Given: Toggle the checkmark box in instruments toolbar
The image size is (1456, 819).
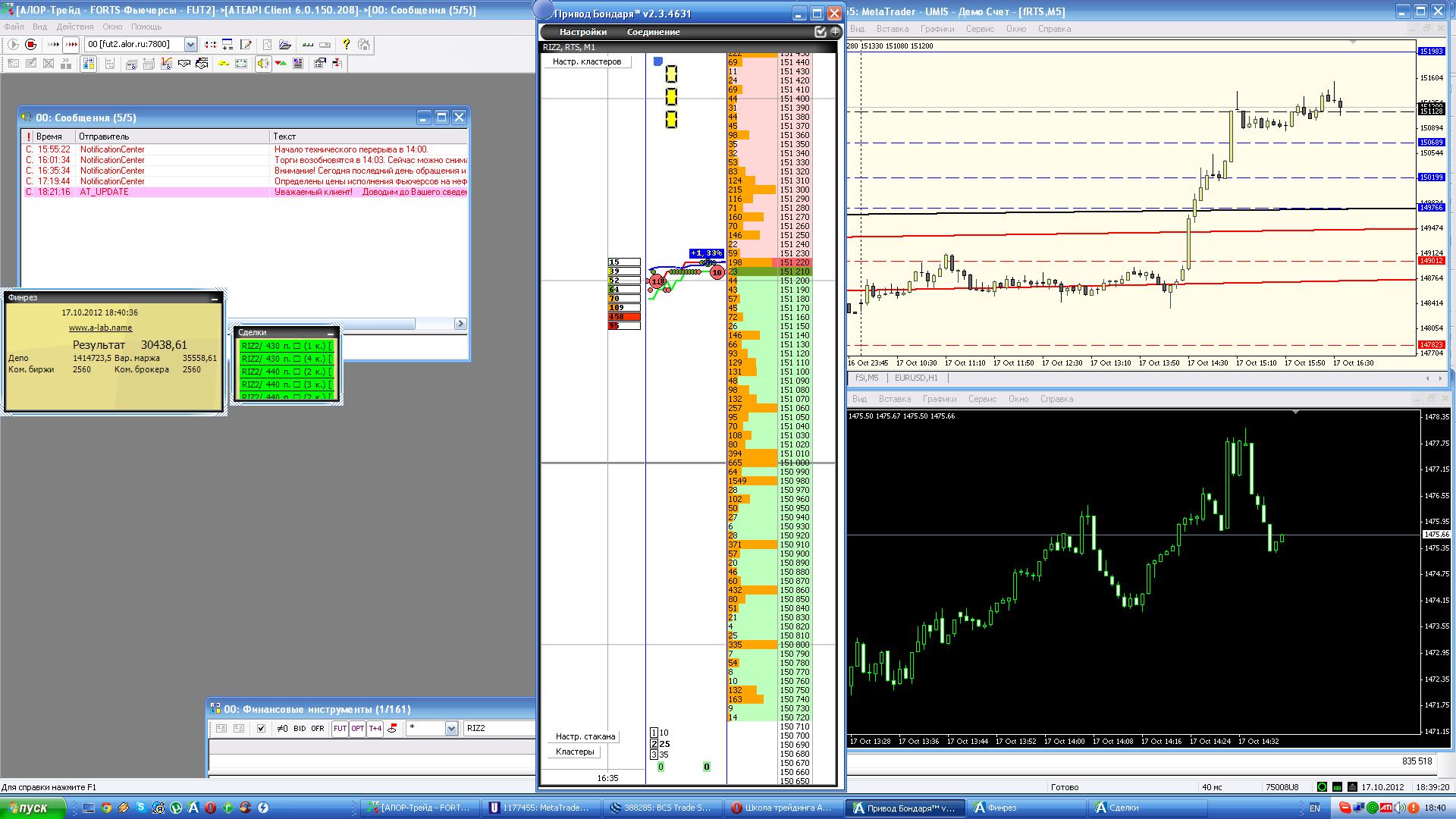Looking at the screenshot, I should (x=261, y=728).
